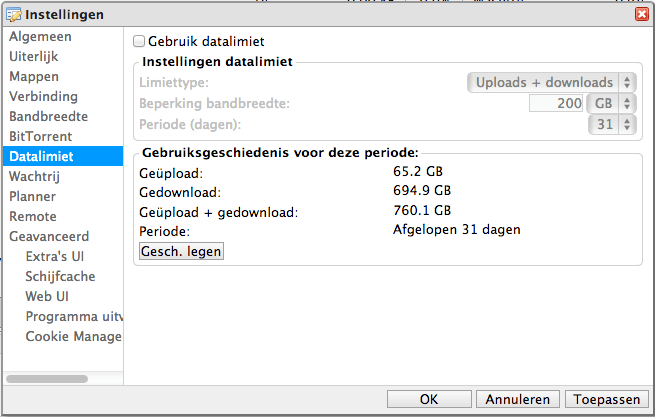Go to the Verbinding settings section
Screen dimensions: 655x417
43,96
